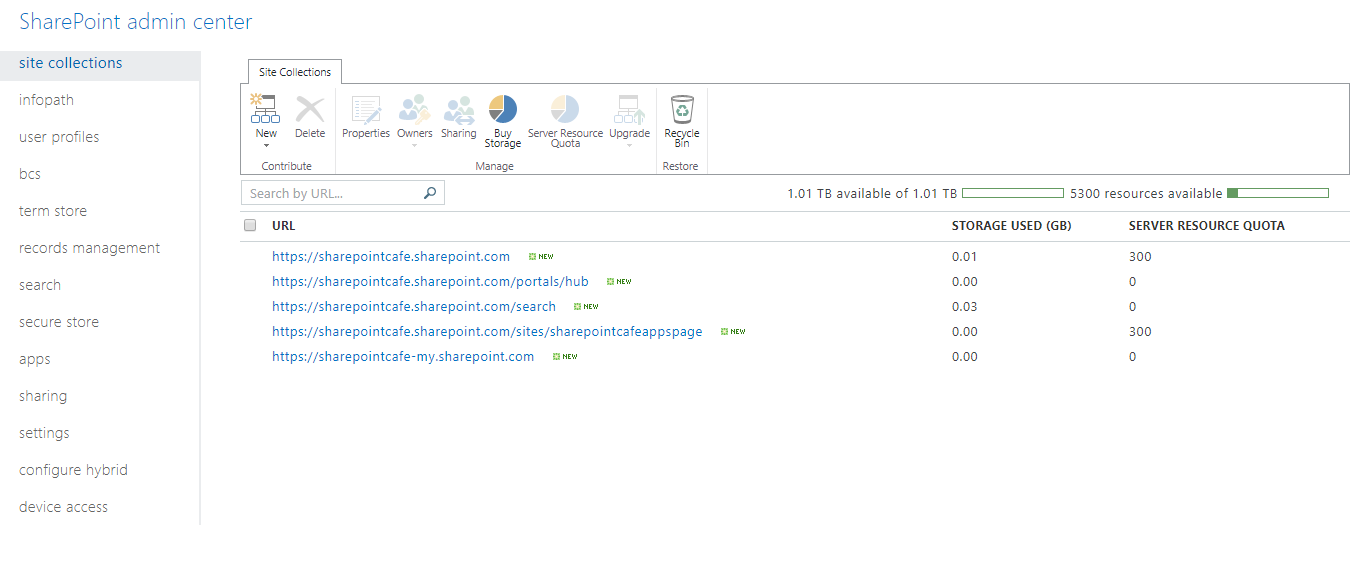Click the NEW badge beside the search site

coord(586,307)
